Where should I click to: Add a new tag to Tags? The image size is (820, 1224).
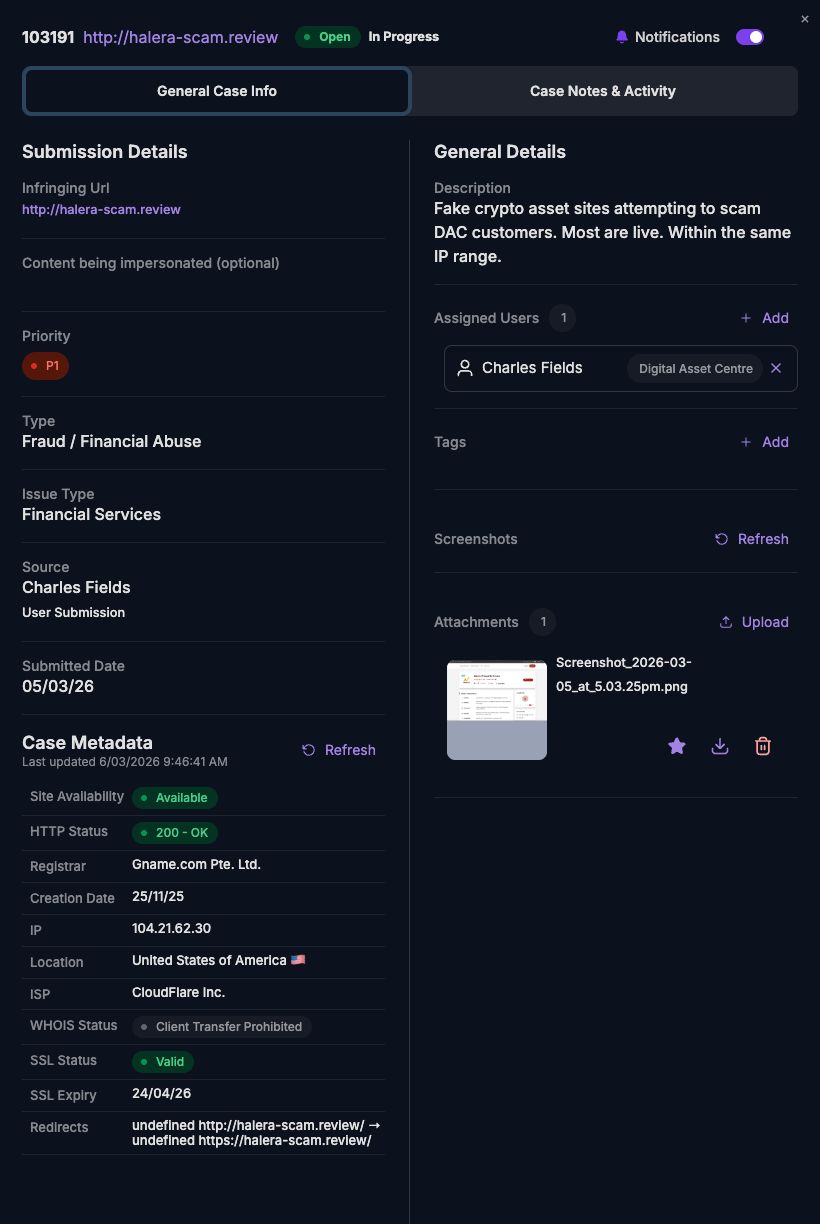point(765,442)
